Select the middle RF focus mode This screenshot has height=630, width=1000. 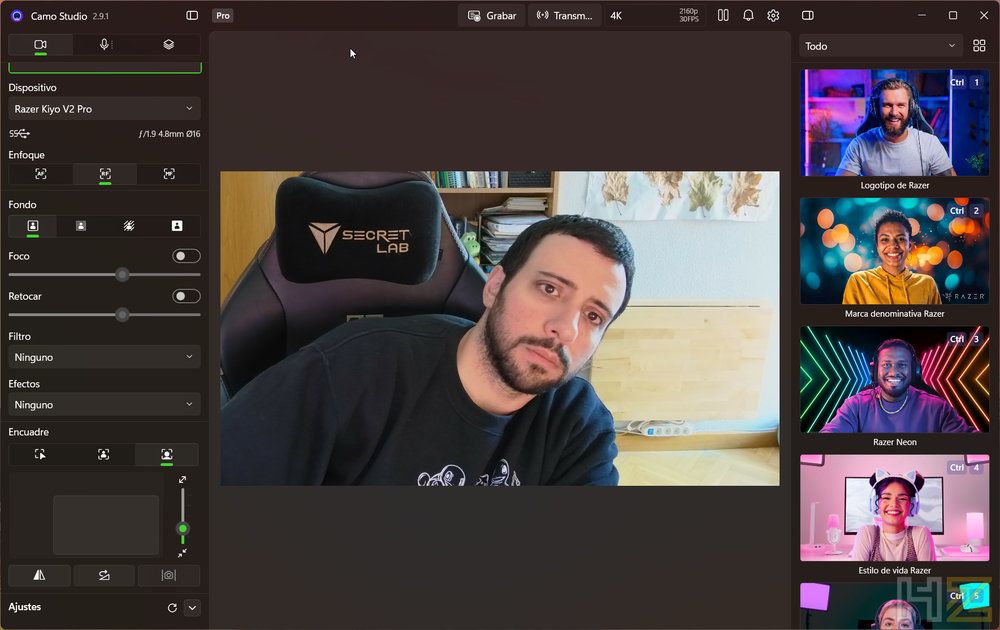click(105, 173)
